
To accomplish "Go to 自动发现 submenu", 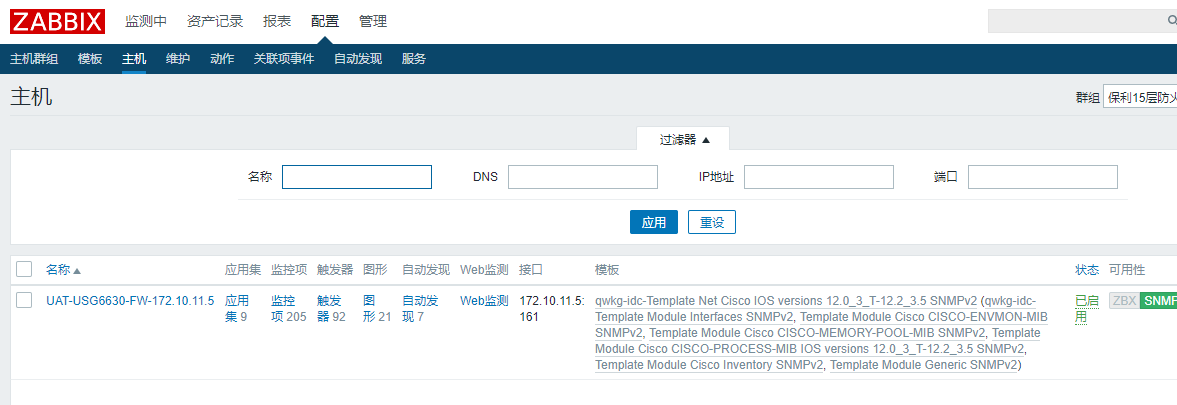I will 358,59.
